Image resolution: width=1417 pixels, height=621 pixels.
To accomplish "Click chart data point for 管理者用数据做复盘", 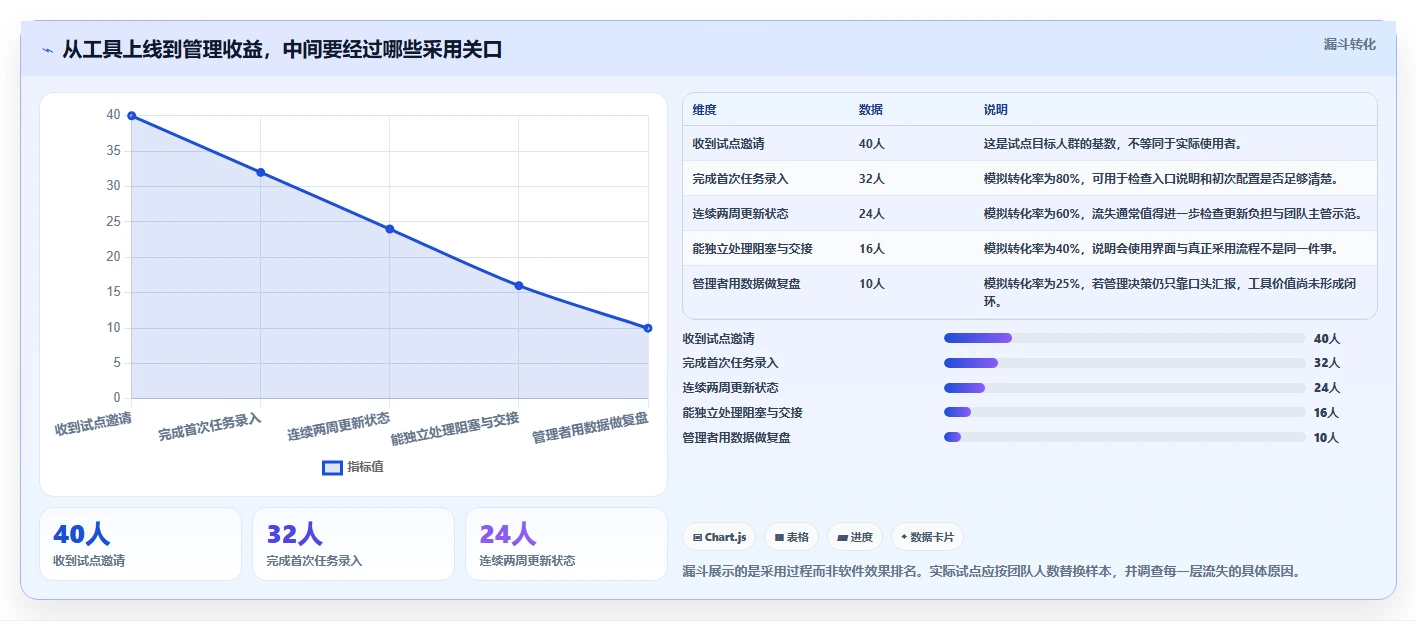I will pos(648,328).
